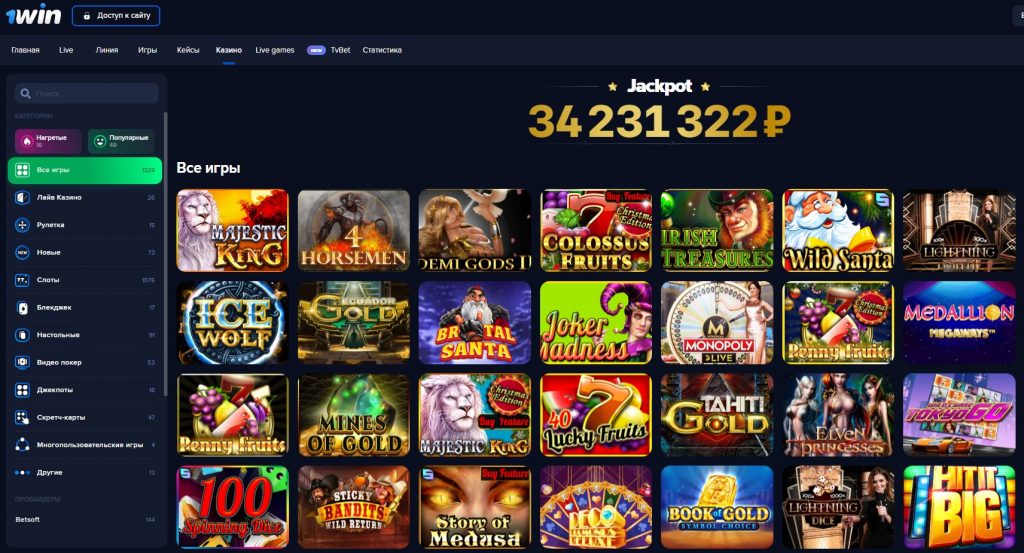The width and height of the screenshot is (1024, 553).
Task: Open the Betsoft provider link
Action: pyautogui.click(x=27, y=520)
